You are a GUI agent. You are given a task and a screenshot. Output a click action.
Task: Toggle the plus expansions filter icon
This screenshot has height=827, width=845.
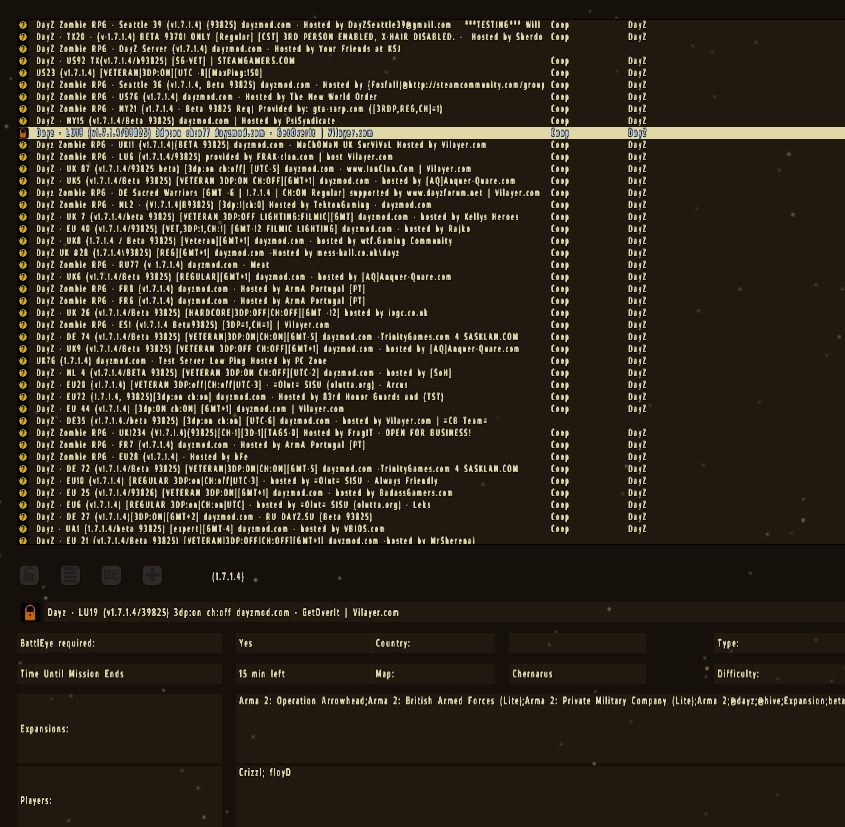tap(153, 575)
